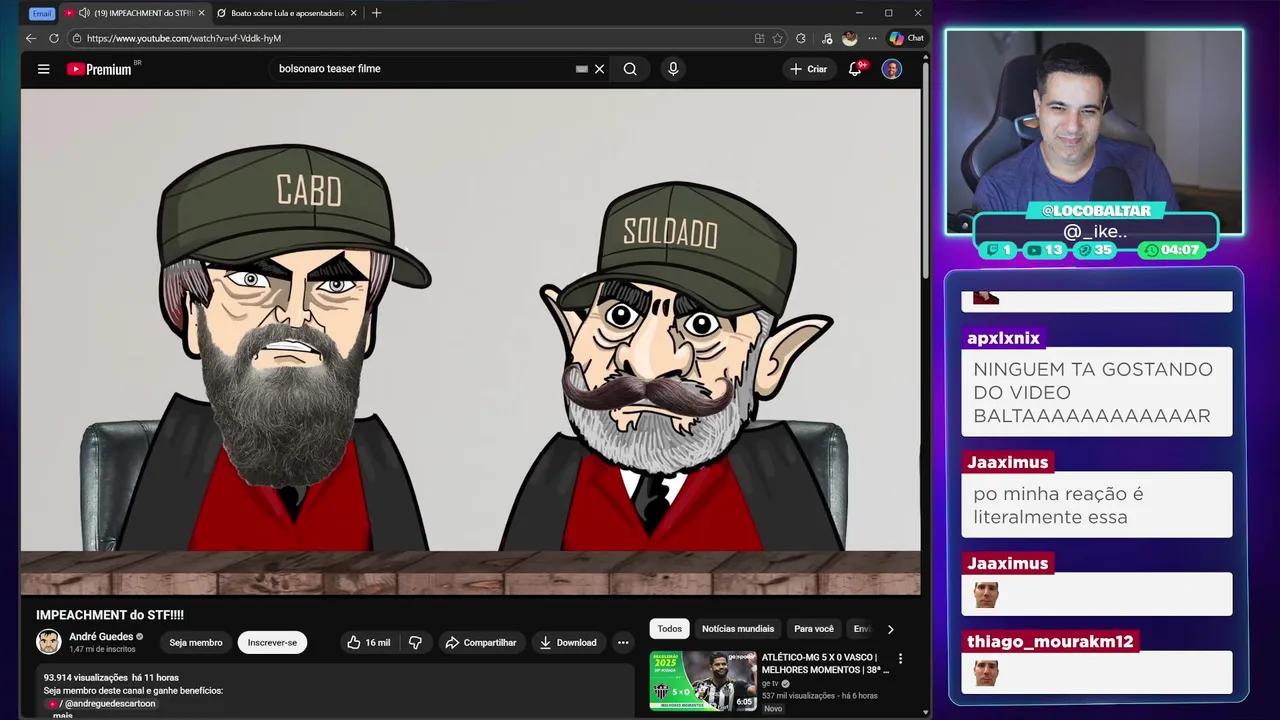
Task: Select the Notícias mundiais chip
Action: click(738, 629)
